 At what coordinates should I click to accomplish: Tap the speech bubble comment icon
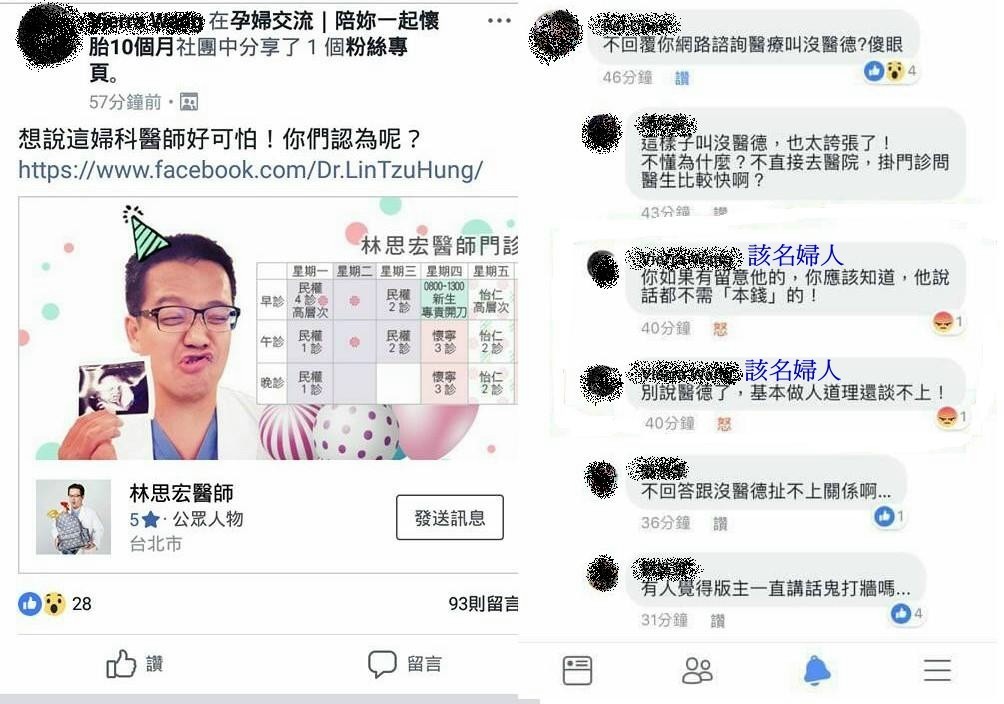tap(382, 664)
